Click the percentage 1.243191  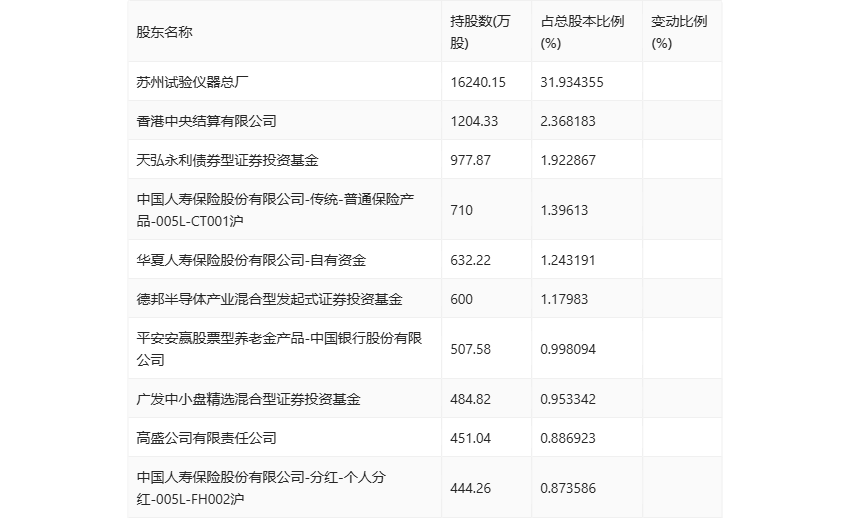click(568, 260)
